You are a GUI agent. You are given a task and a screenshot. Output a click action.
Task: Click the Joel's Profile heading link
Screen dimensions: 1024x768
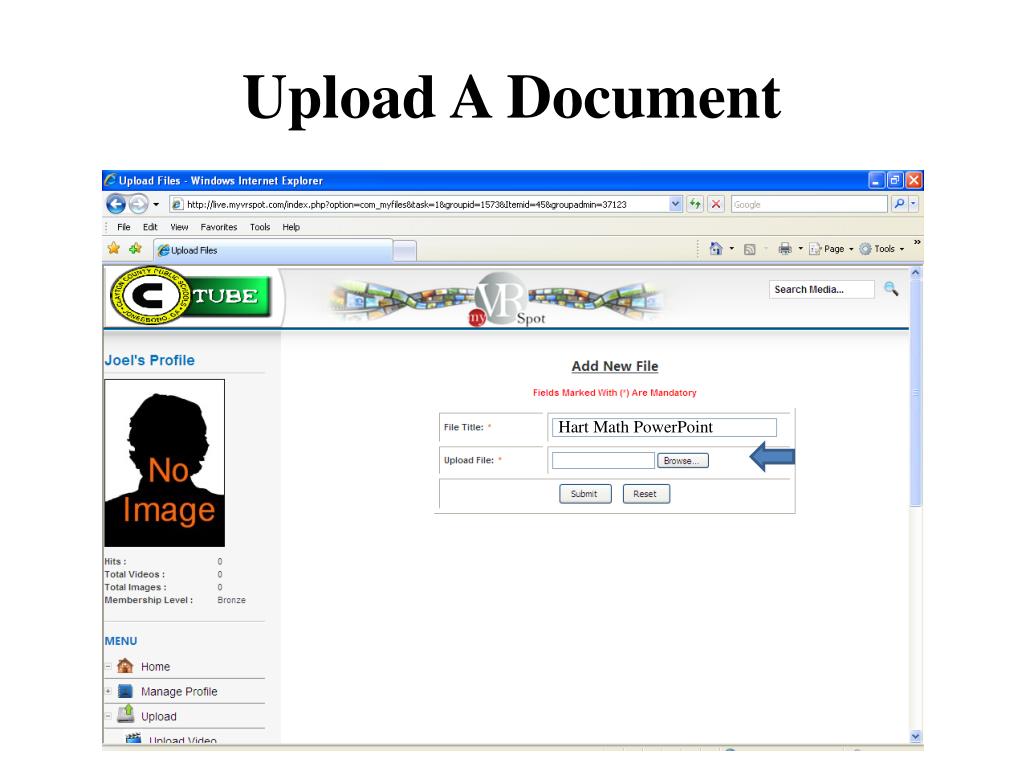click(150, 360)
